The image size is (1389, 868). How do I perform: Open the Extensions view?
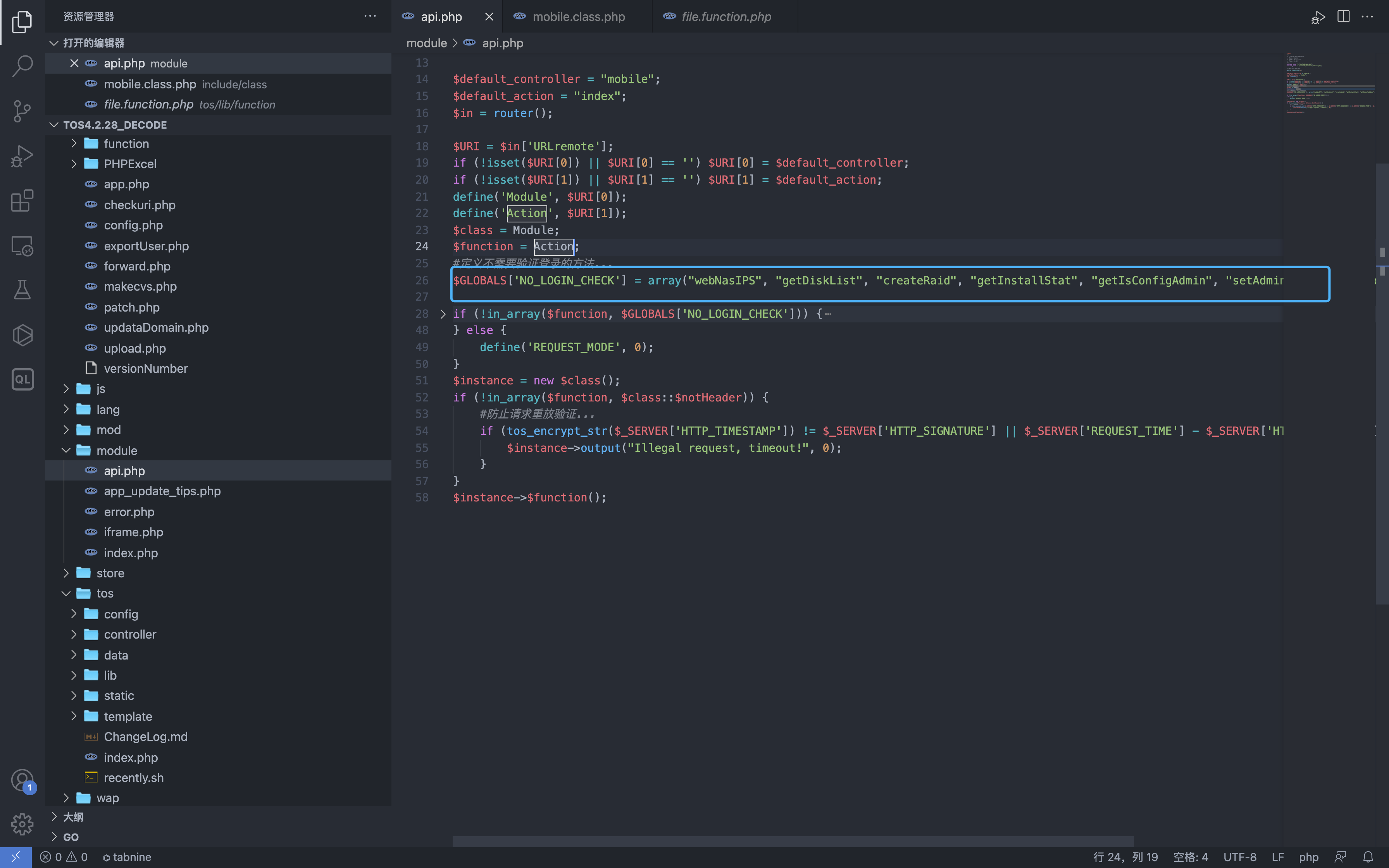tap(22, 200)
